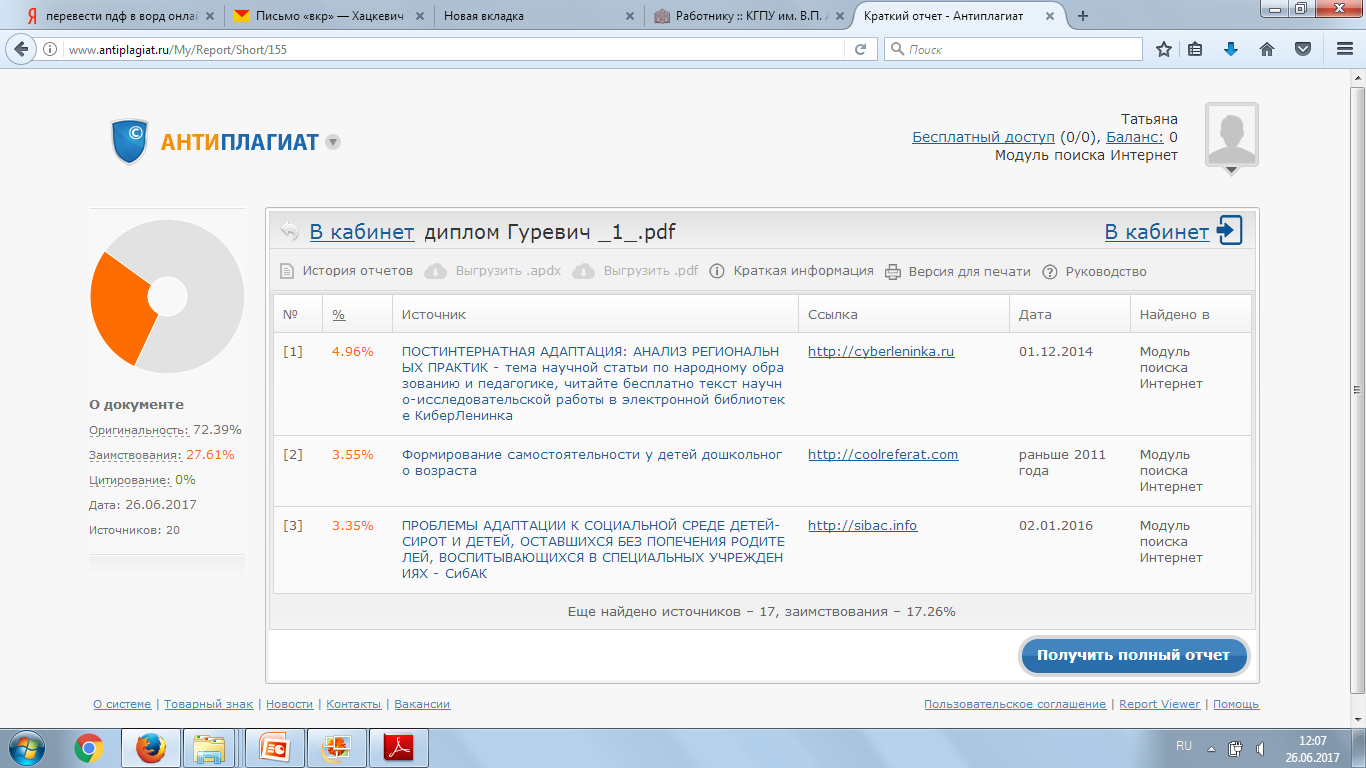
Task: Click the exit-to-cabinet icon at top right
Action: pos(1230,231)
